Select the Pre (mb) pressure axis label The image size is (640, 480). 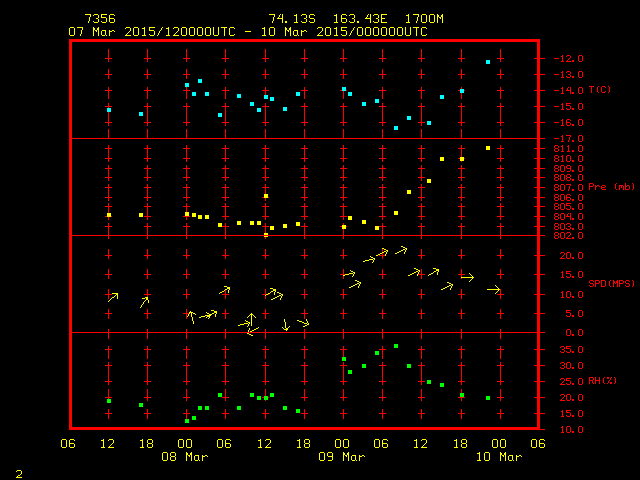(x=611, y=187)
